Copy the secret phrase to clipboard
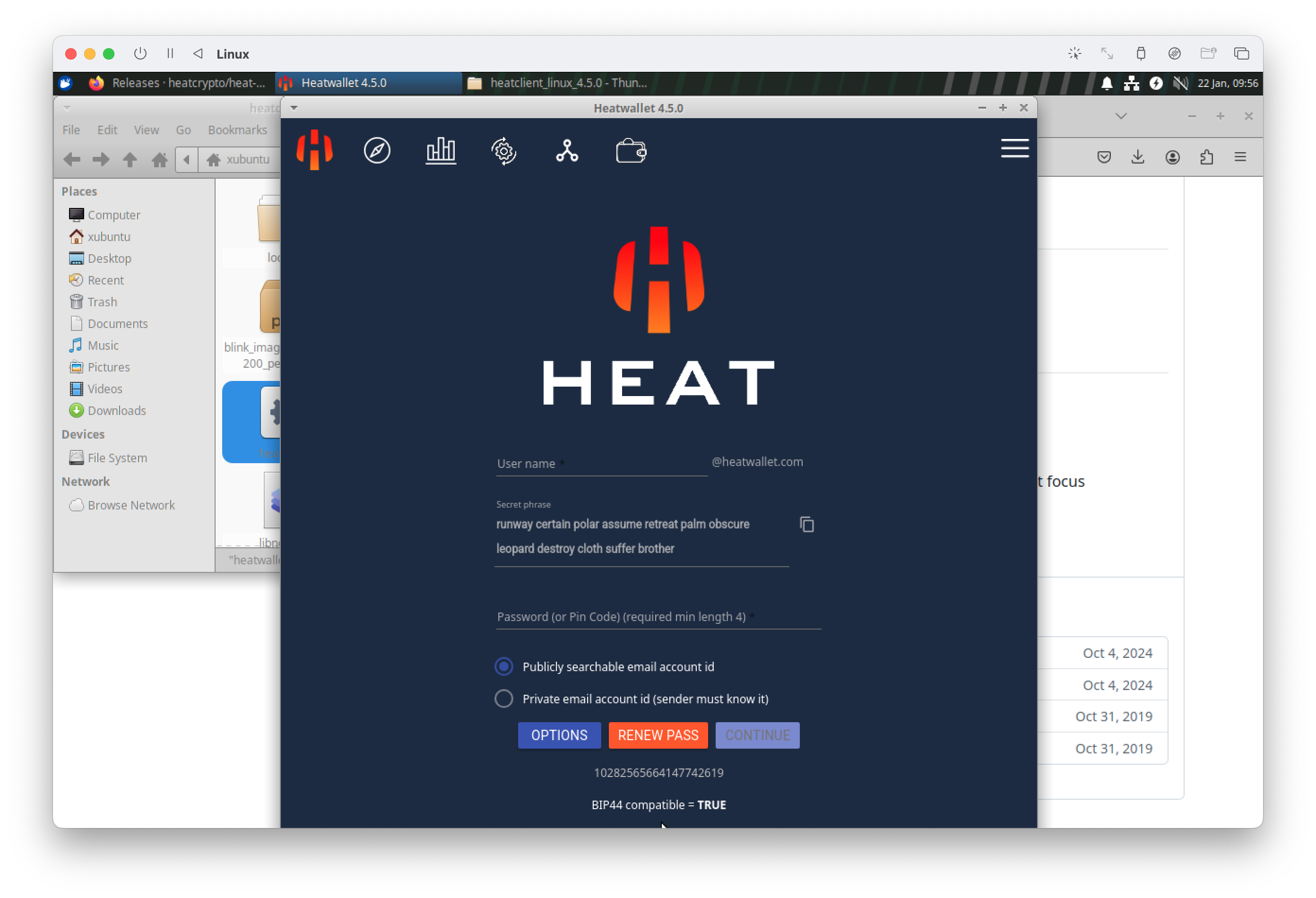1316x898 pixels. [x=807, y=524]
